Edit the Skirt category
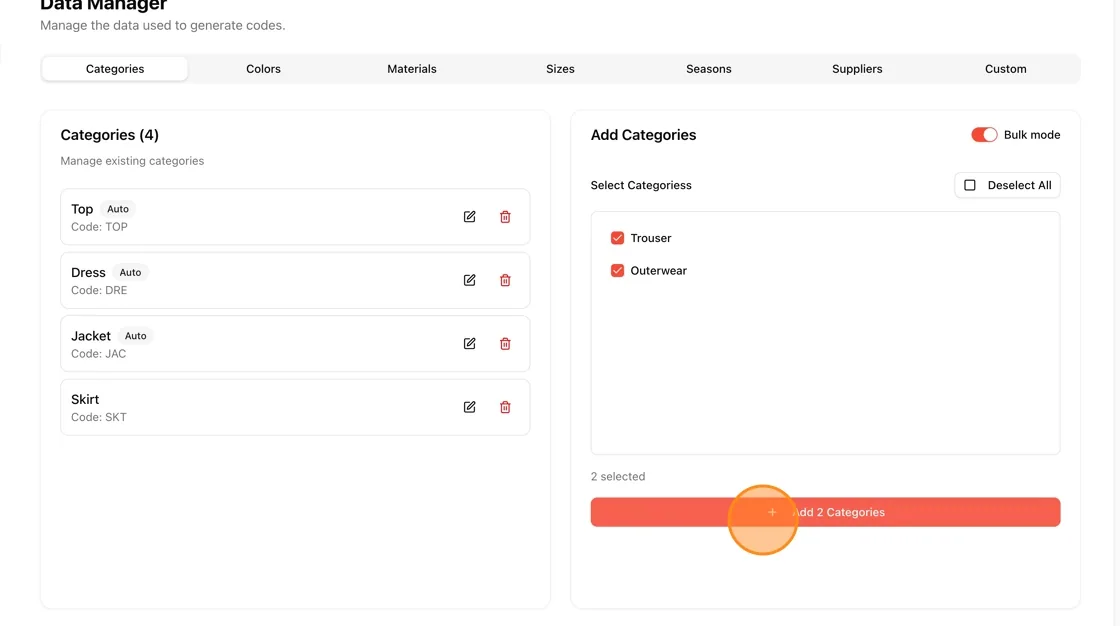Screen dimensions: 1120x626 [x=469, y=407]
